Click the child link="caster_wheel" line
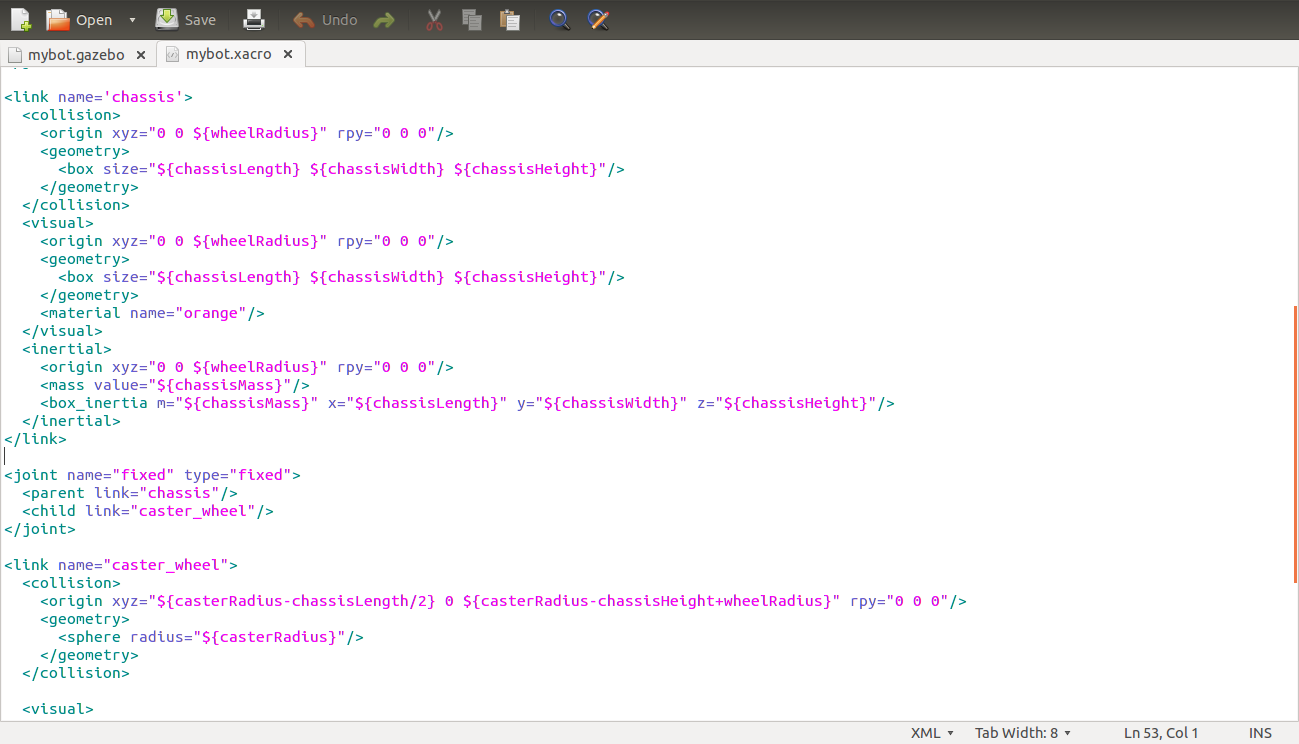1299x744 pixels. [x=148, y=511]
